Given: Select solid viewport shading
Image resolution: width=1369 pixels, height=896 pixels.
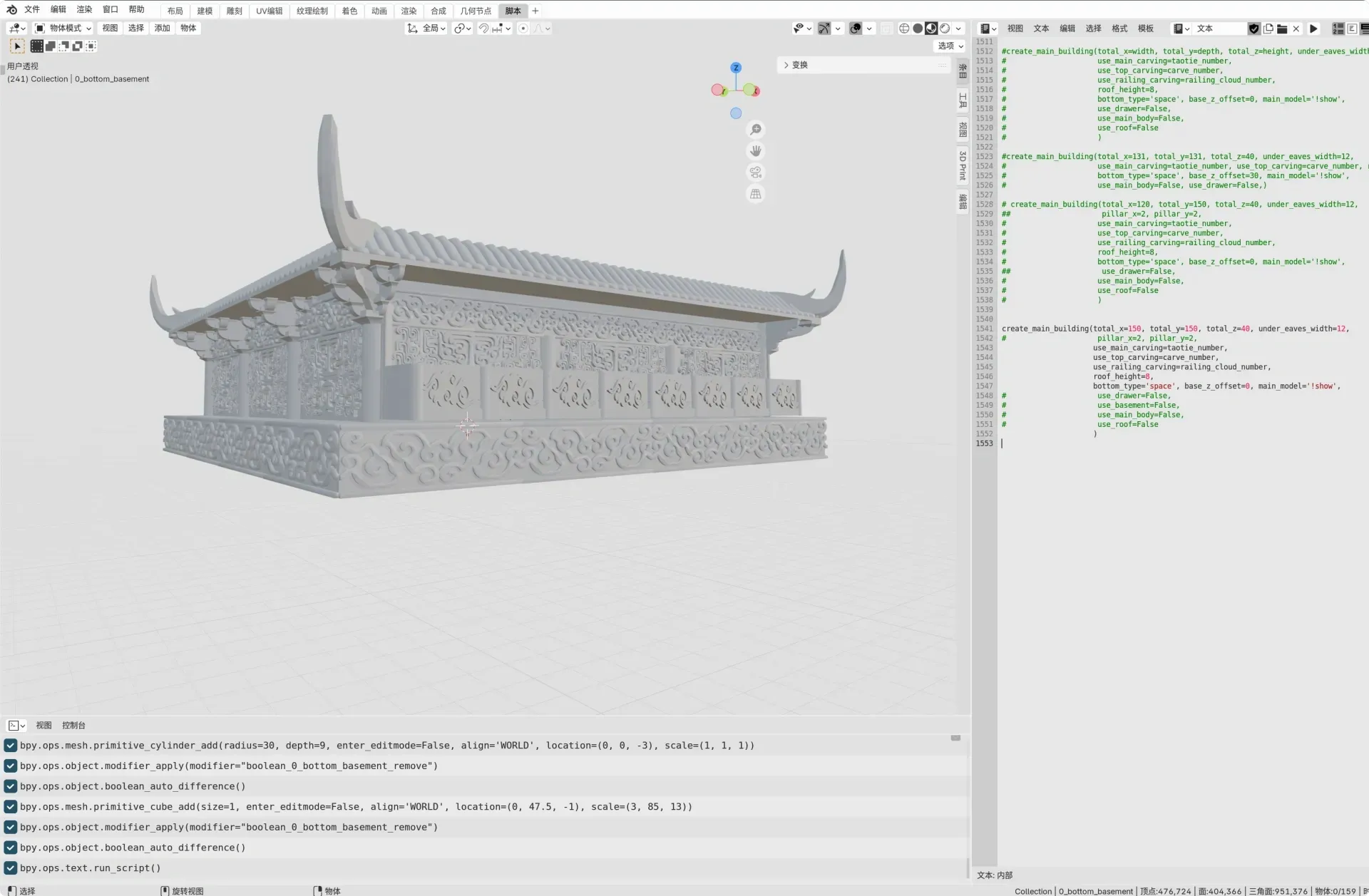Looking at the screenshot, I should click(x=918, y=29).
